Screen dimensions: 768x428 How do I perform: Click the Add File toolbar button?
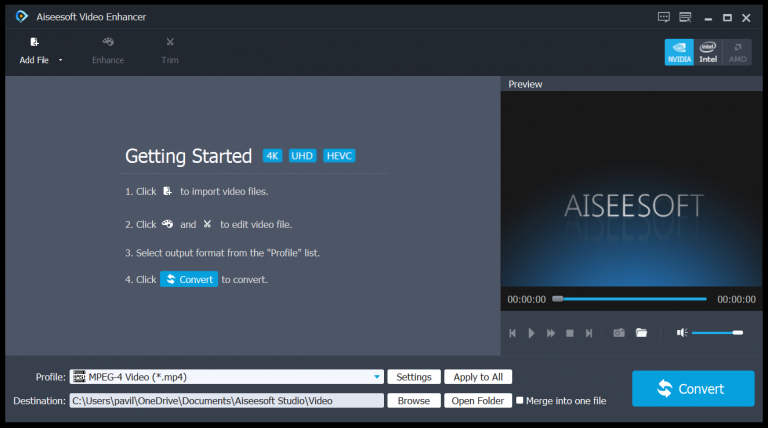coord(34,51)
